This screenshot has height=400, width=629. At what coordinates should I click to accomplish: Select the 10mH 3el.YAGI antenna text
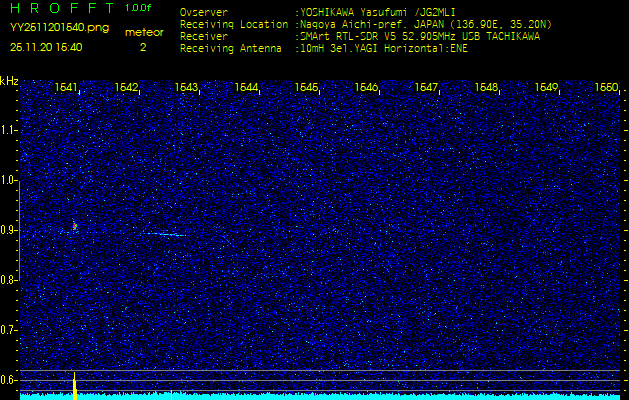pyautogui.click(x=381, y=49)
